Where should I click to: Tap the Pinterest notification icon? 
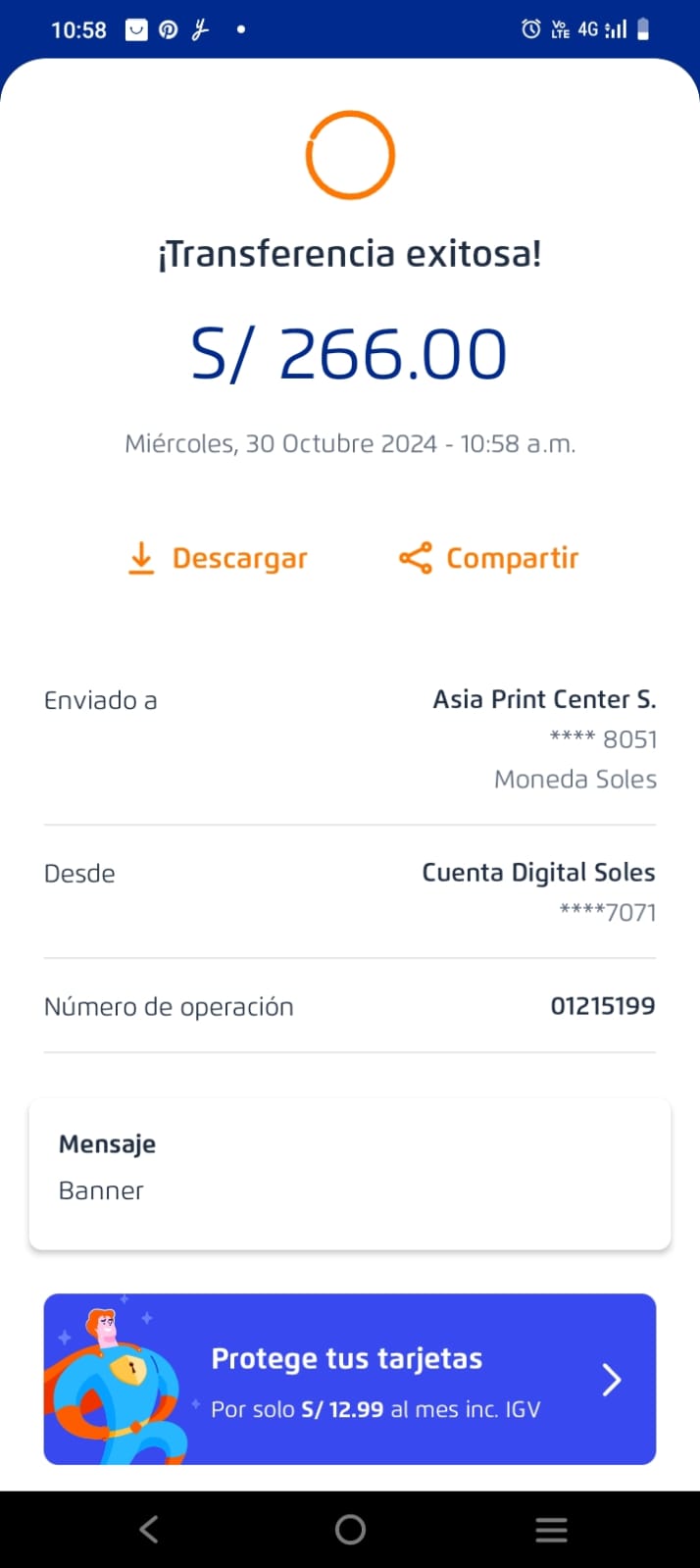click(x=169, y=29)
